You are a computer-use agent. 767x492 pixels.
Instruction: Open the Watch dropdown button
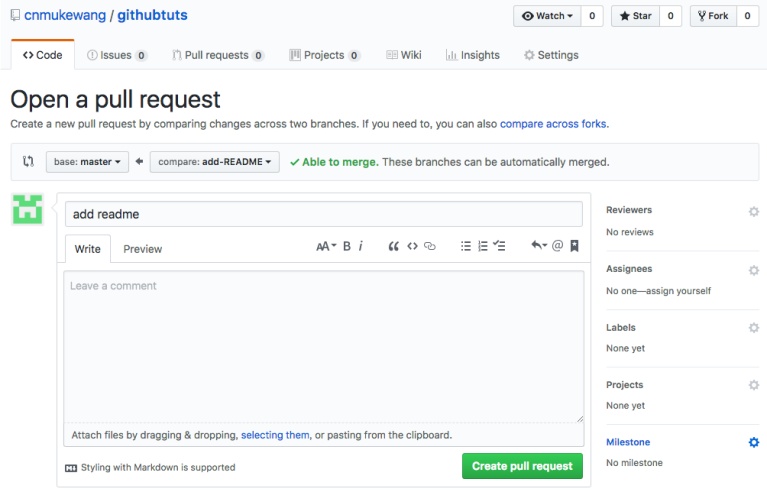tap(547, 16)
